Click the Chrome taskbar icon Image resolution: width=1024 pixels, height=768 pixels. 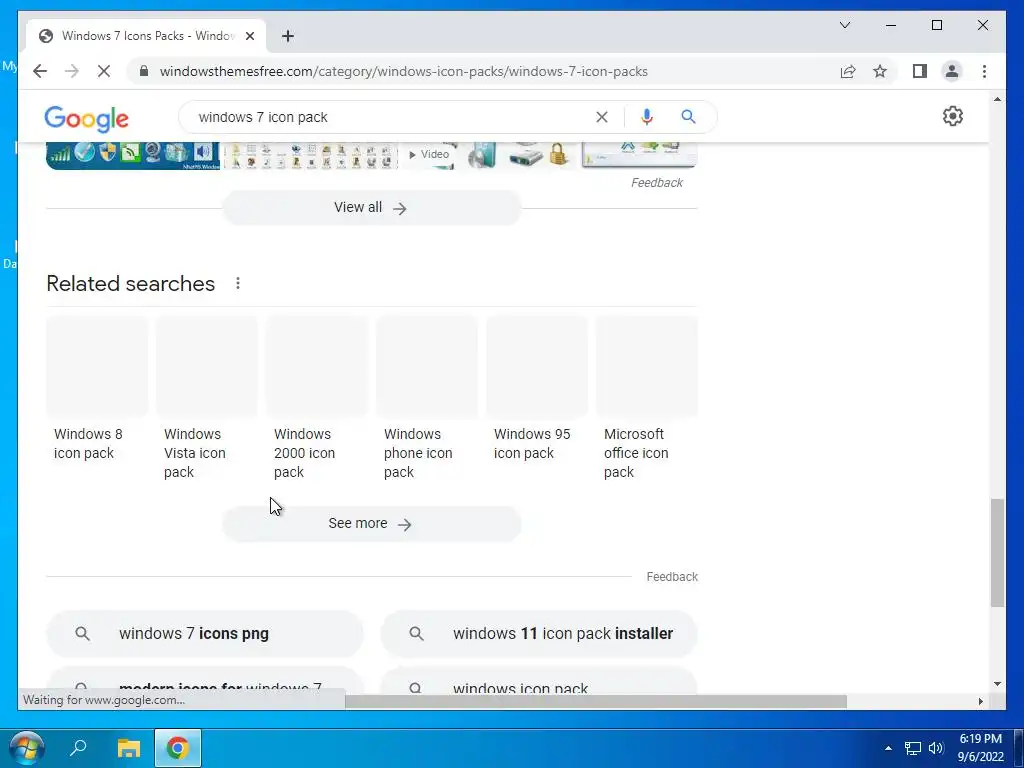tap(178, 748)
